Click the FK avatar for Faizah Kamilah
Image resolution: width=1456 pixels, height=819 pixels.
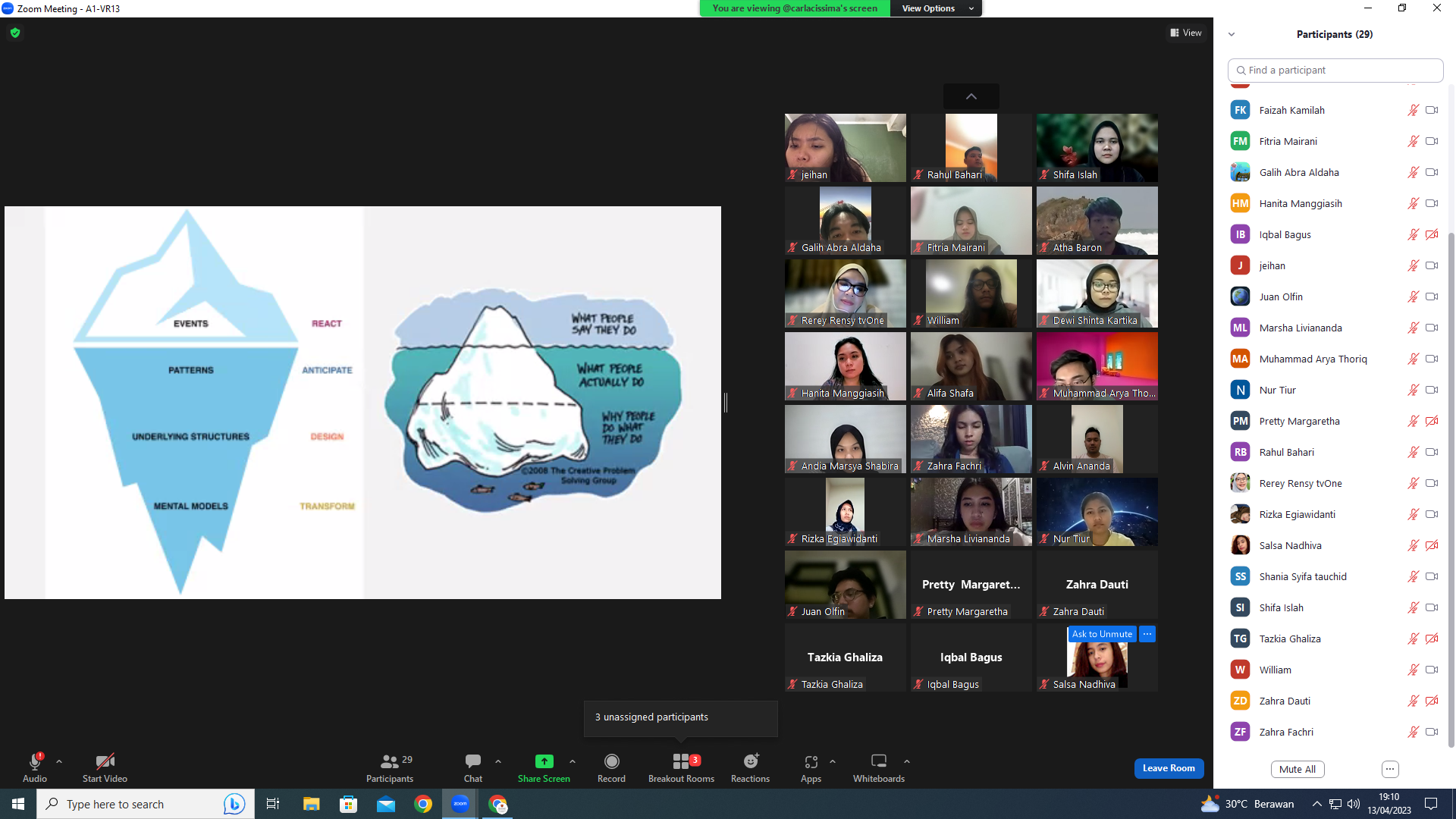click(1240, 110)
